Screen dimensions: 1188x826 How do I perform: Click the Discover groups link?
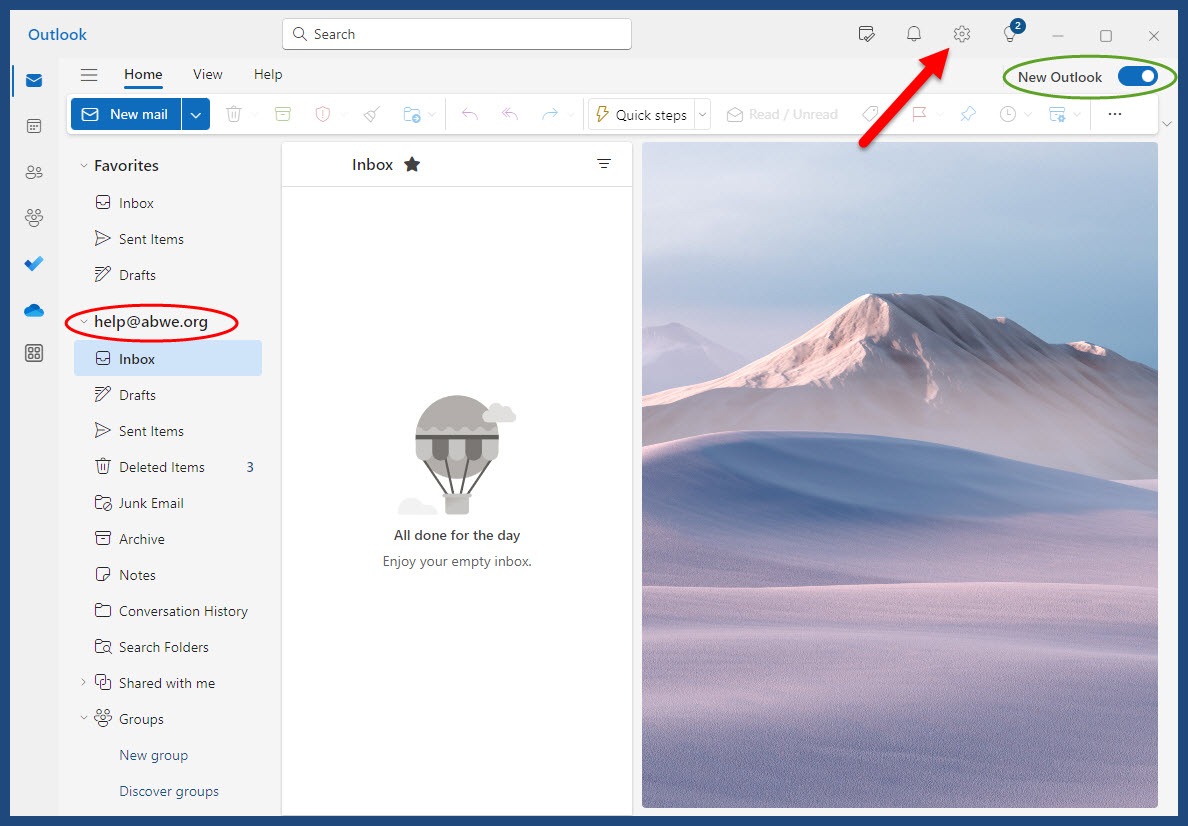point(169,791)
